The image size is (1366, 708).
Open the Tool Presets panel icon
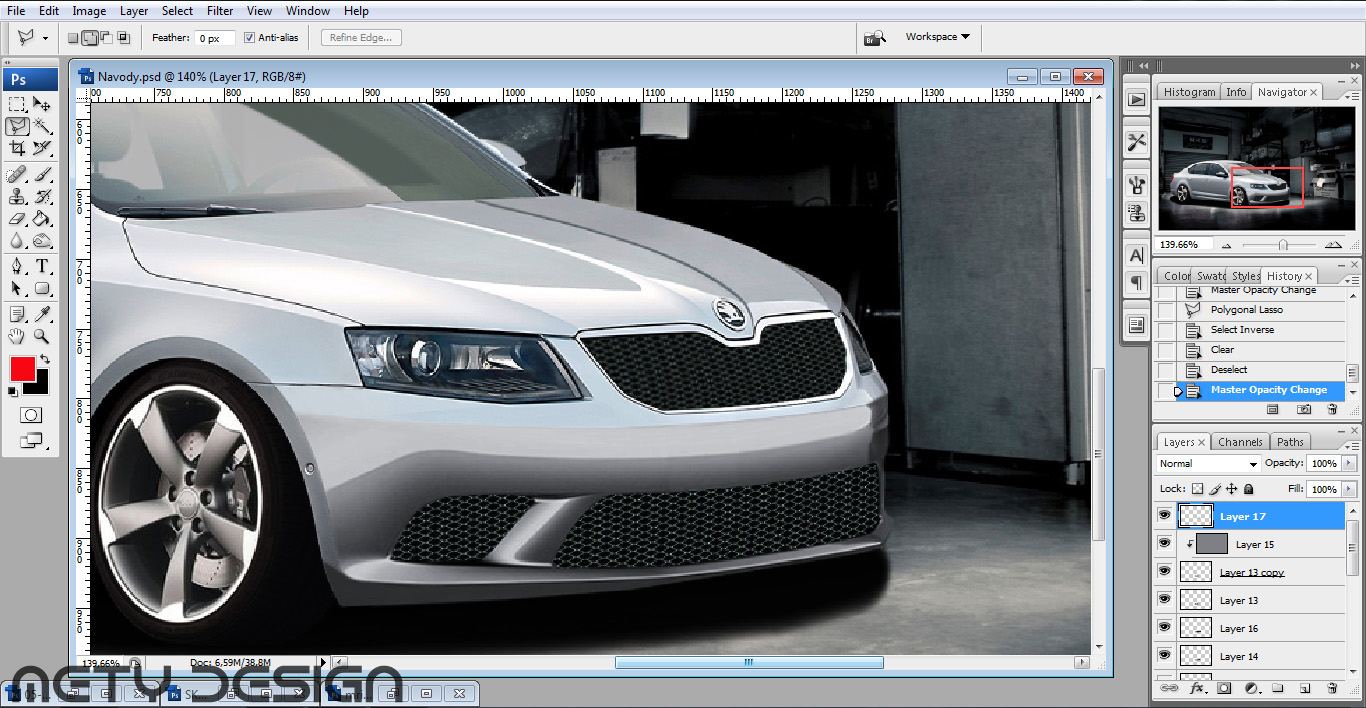coord(1136,142)
